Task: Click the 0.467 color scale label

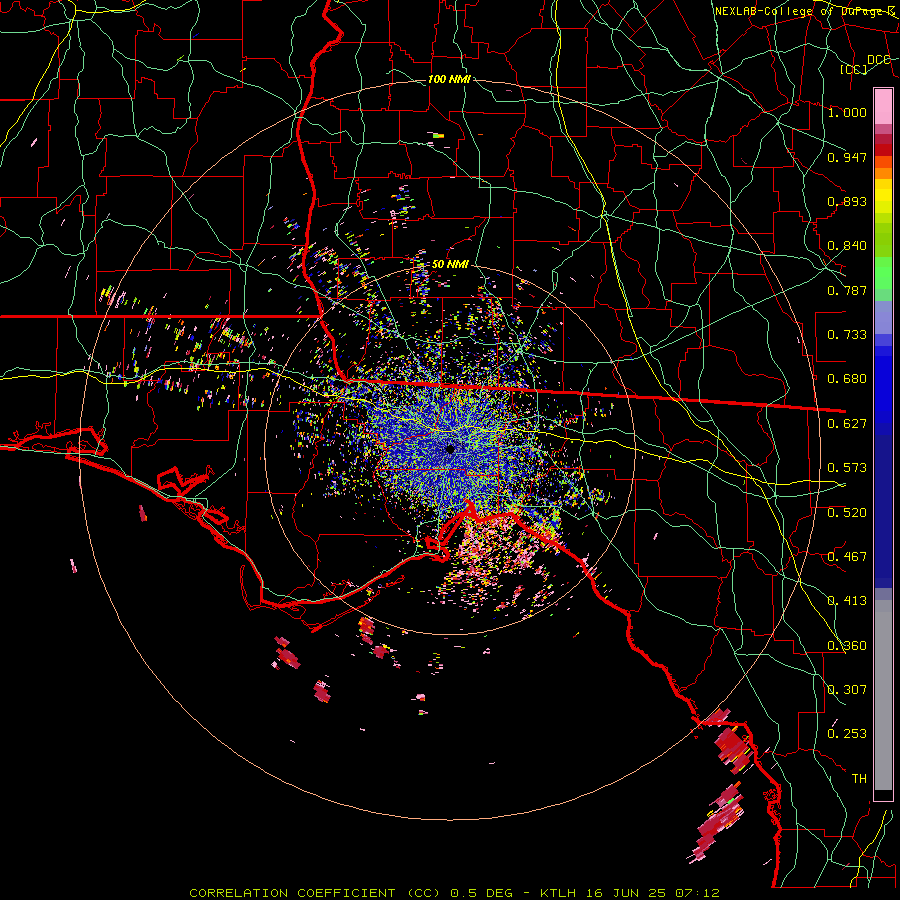Action: (847, 557)
